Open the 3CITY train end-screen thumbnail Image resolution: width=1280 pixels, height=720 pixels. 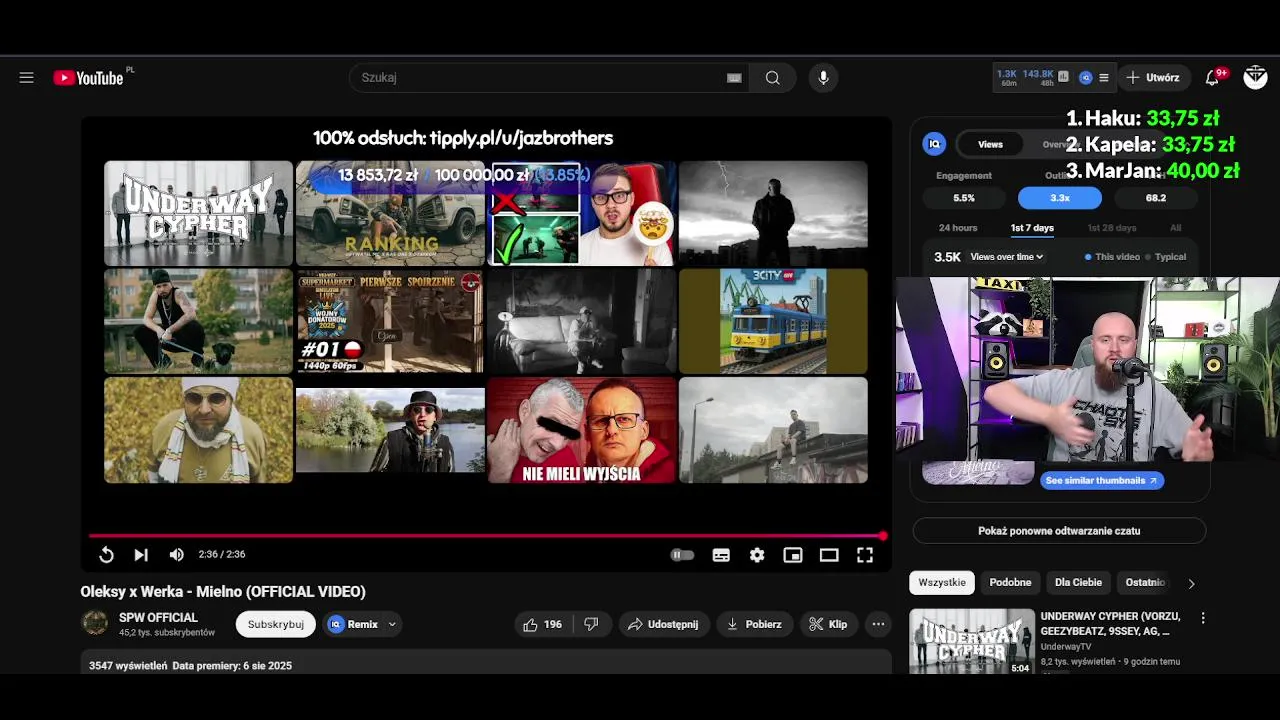[773, 321]
